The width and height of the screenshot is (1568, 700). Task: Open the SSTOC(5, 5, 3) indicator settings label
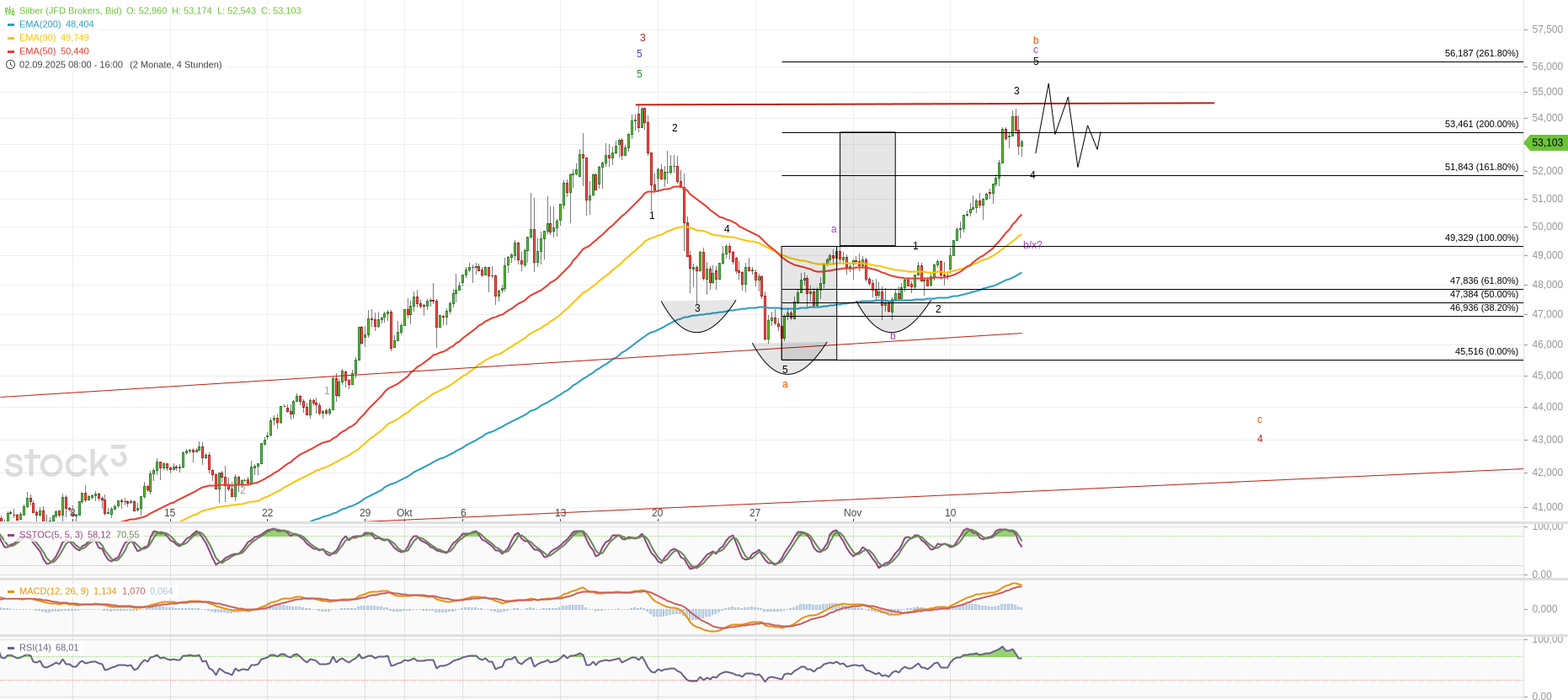pos(51,535)
